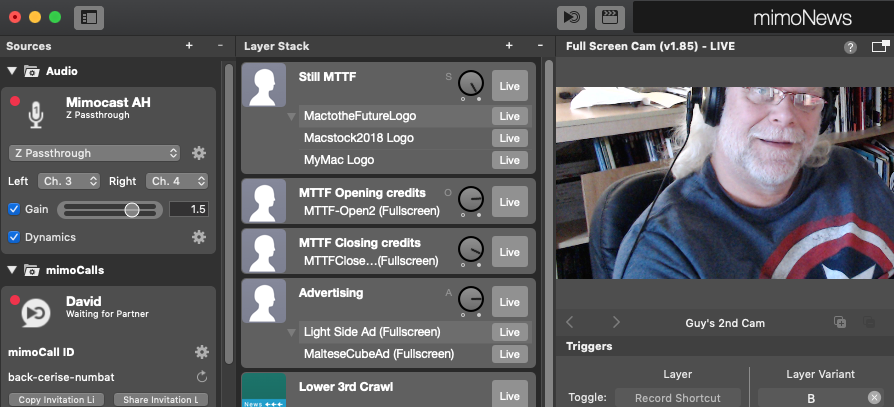The height and width of the screenshot is (407, 894).
Task: Click the MTTF Closing credits volume knob
Action: [x=471, y=250]
